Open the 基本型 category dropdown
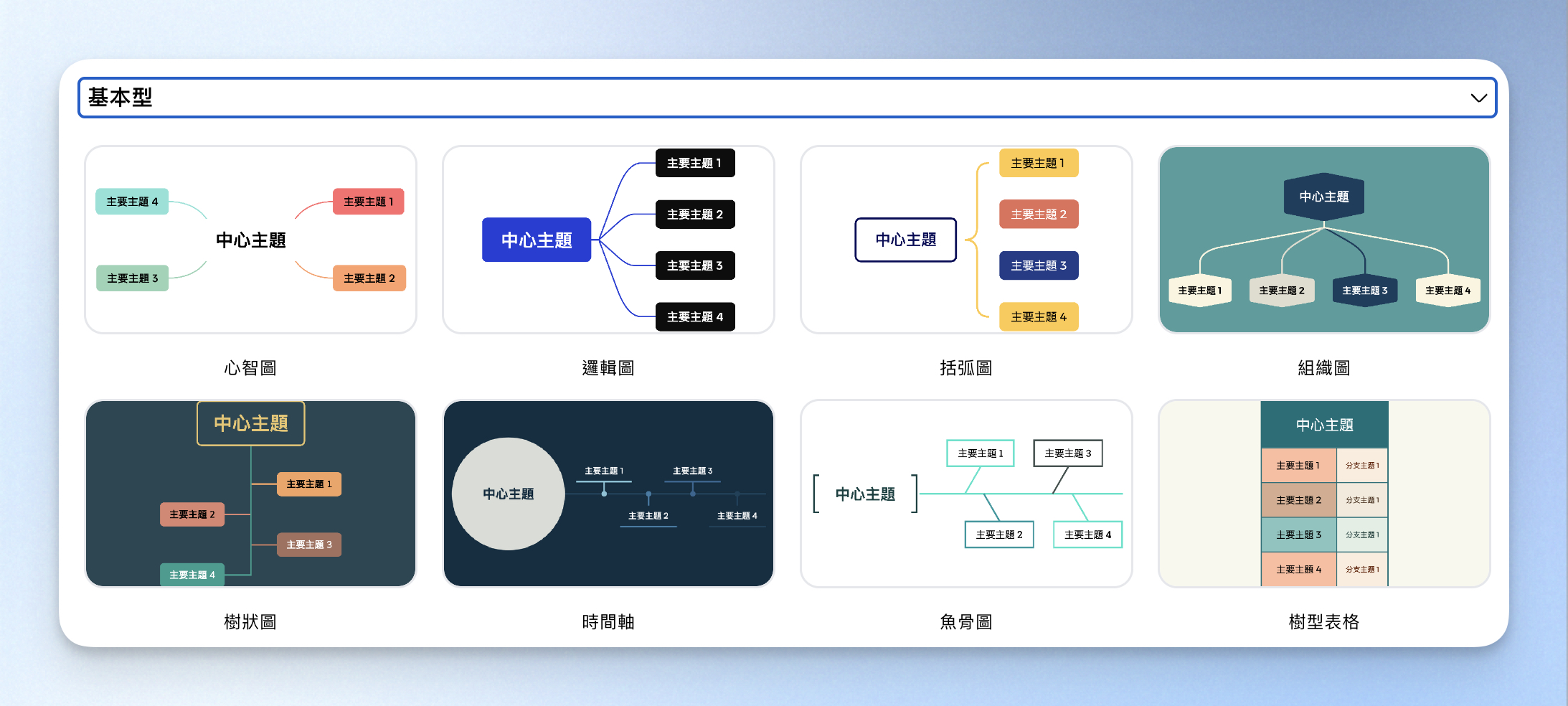This screenshot has width=1568, height=706. [787, 98]
